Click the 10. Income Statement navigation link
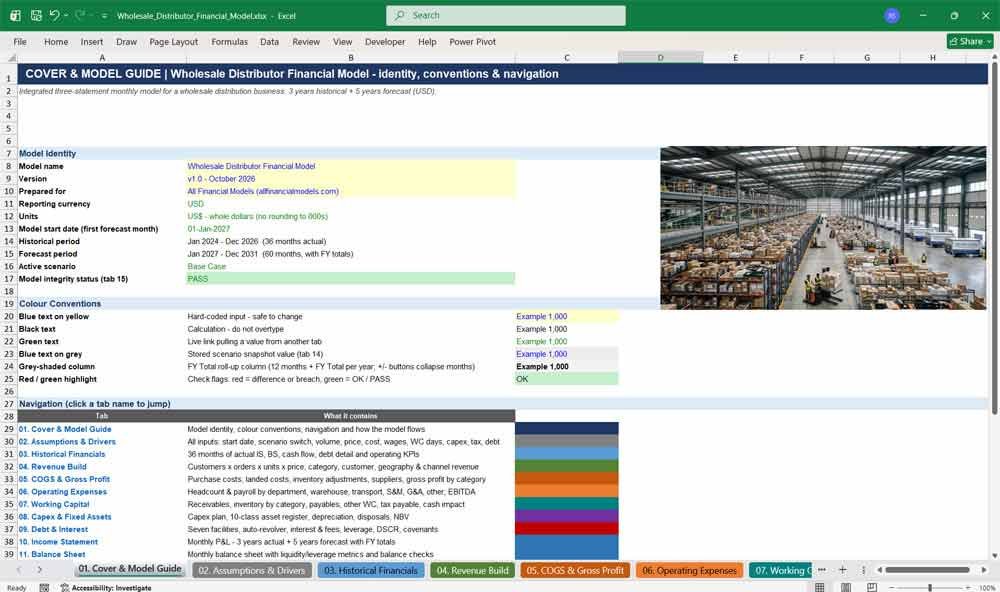 58,542
